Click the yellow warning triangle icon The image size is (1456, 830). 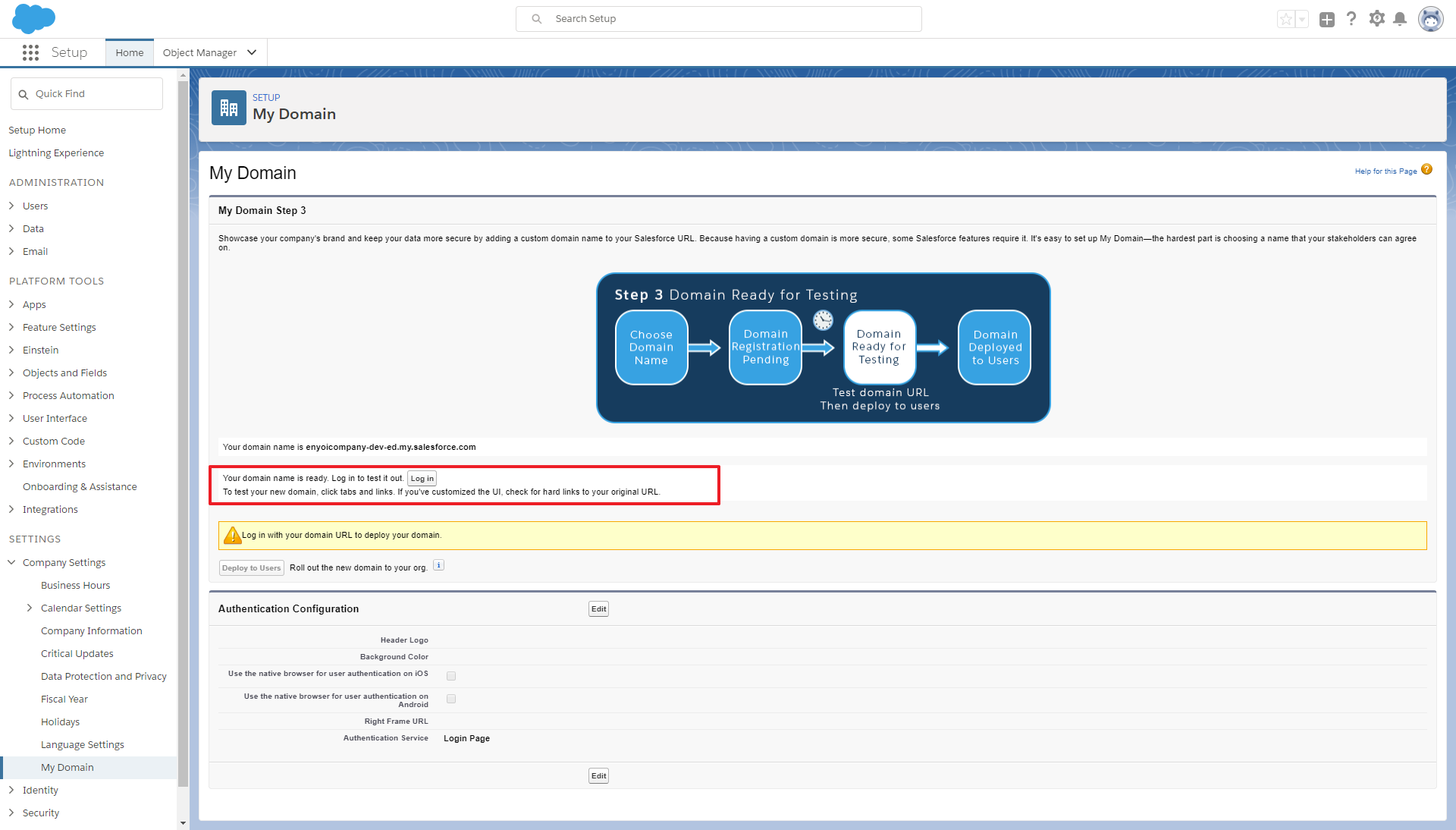click(x=232, y=535)
